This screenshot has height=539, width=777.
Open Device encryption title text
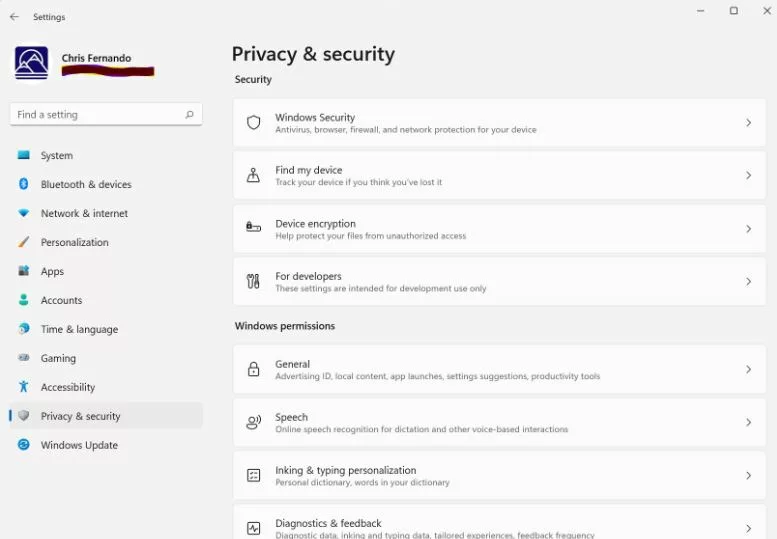click(x=316, y=223)
